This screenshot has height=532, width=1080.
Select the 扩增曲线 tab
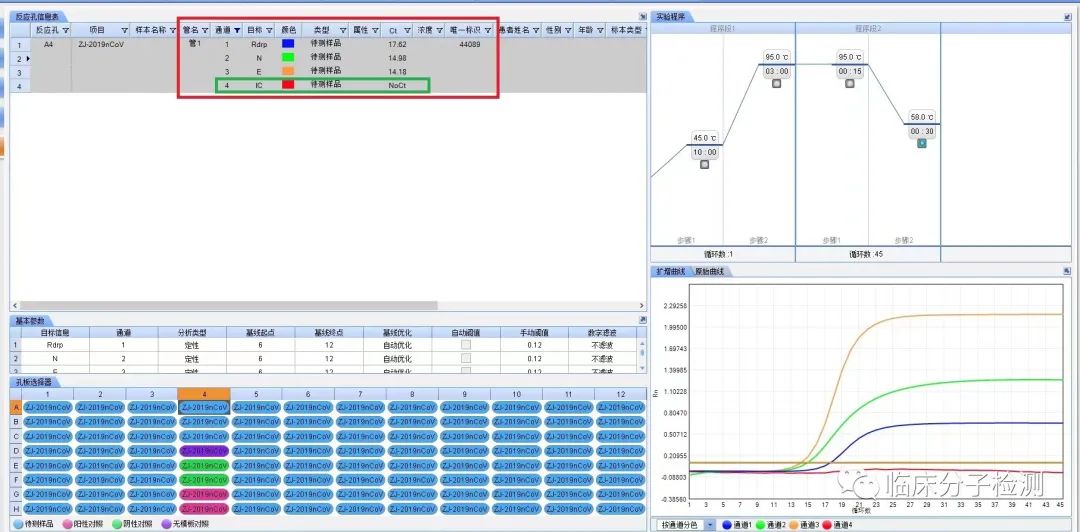[671, 272]
